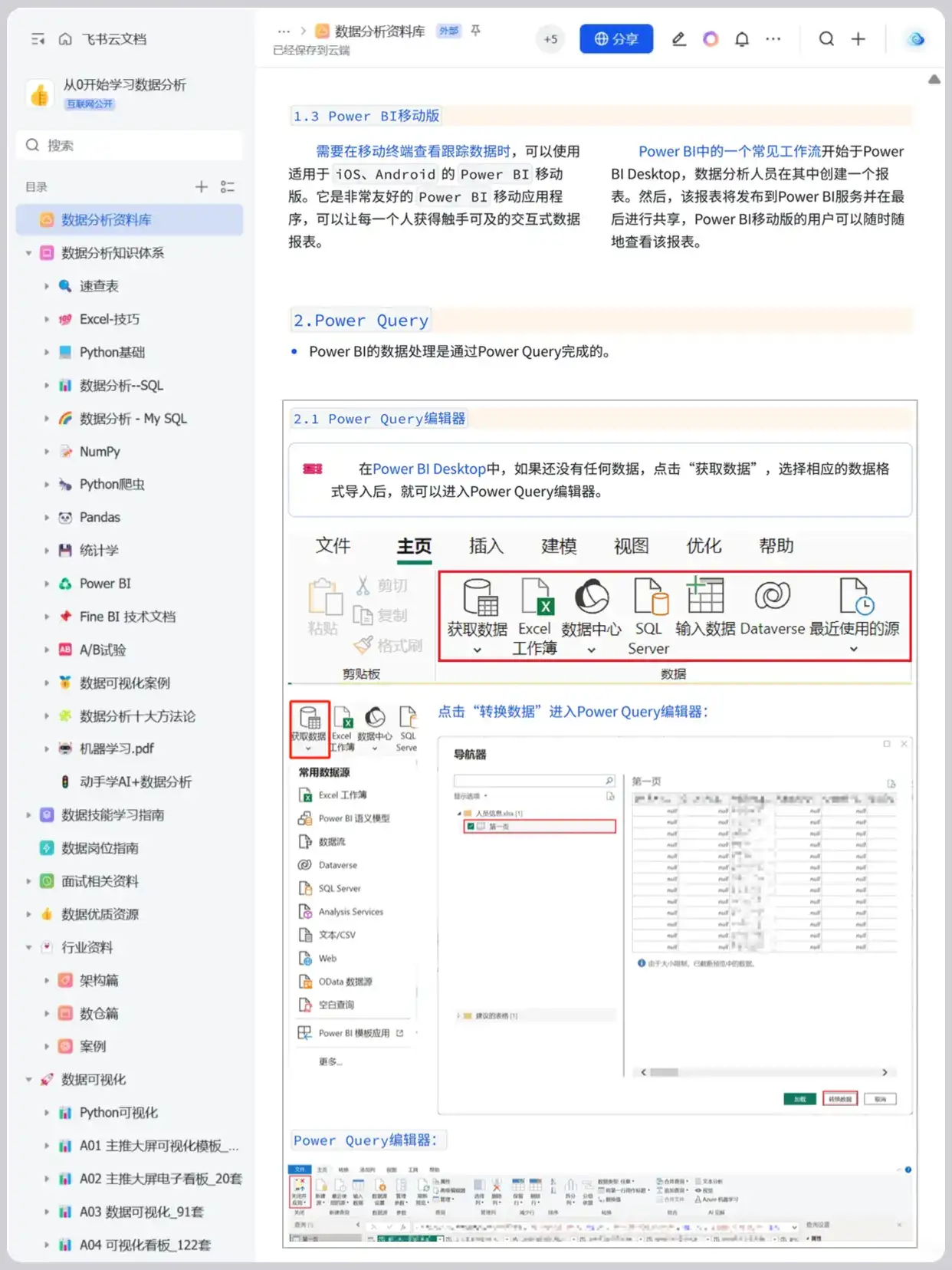The image size is (952, 1270).
Task: Click the colorful ring icon beside the pencil
Action: (711, 39)
